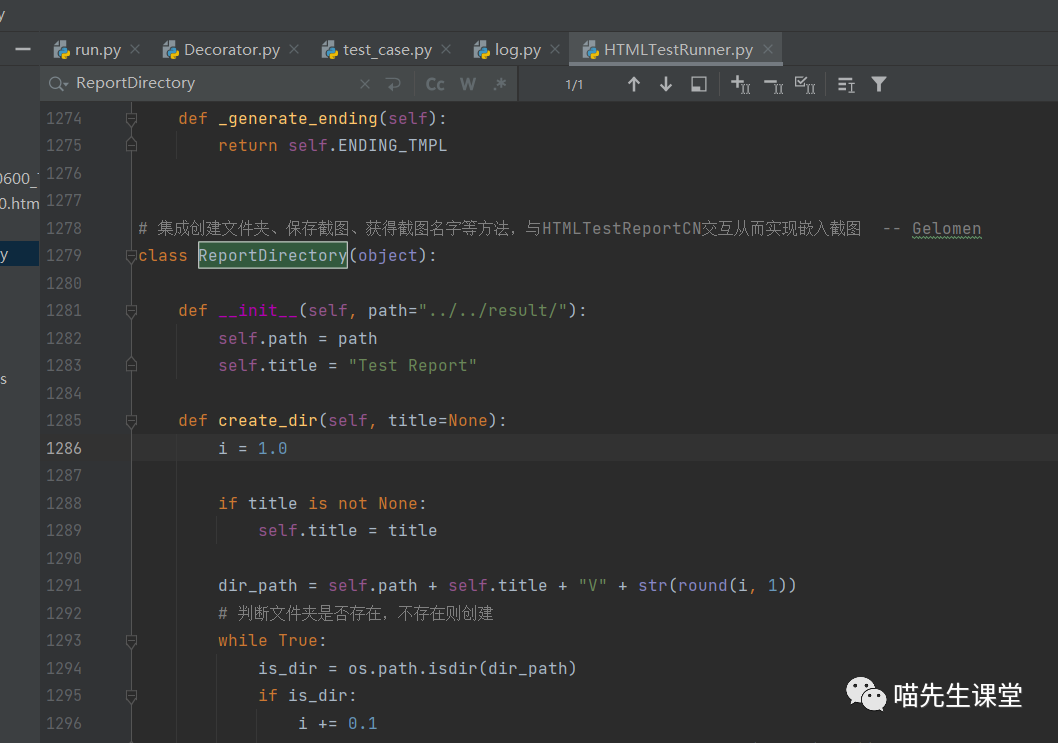Close the test_case.py tab
The image size is (1058, 743).
click(x=446, y=49)
